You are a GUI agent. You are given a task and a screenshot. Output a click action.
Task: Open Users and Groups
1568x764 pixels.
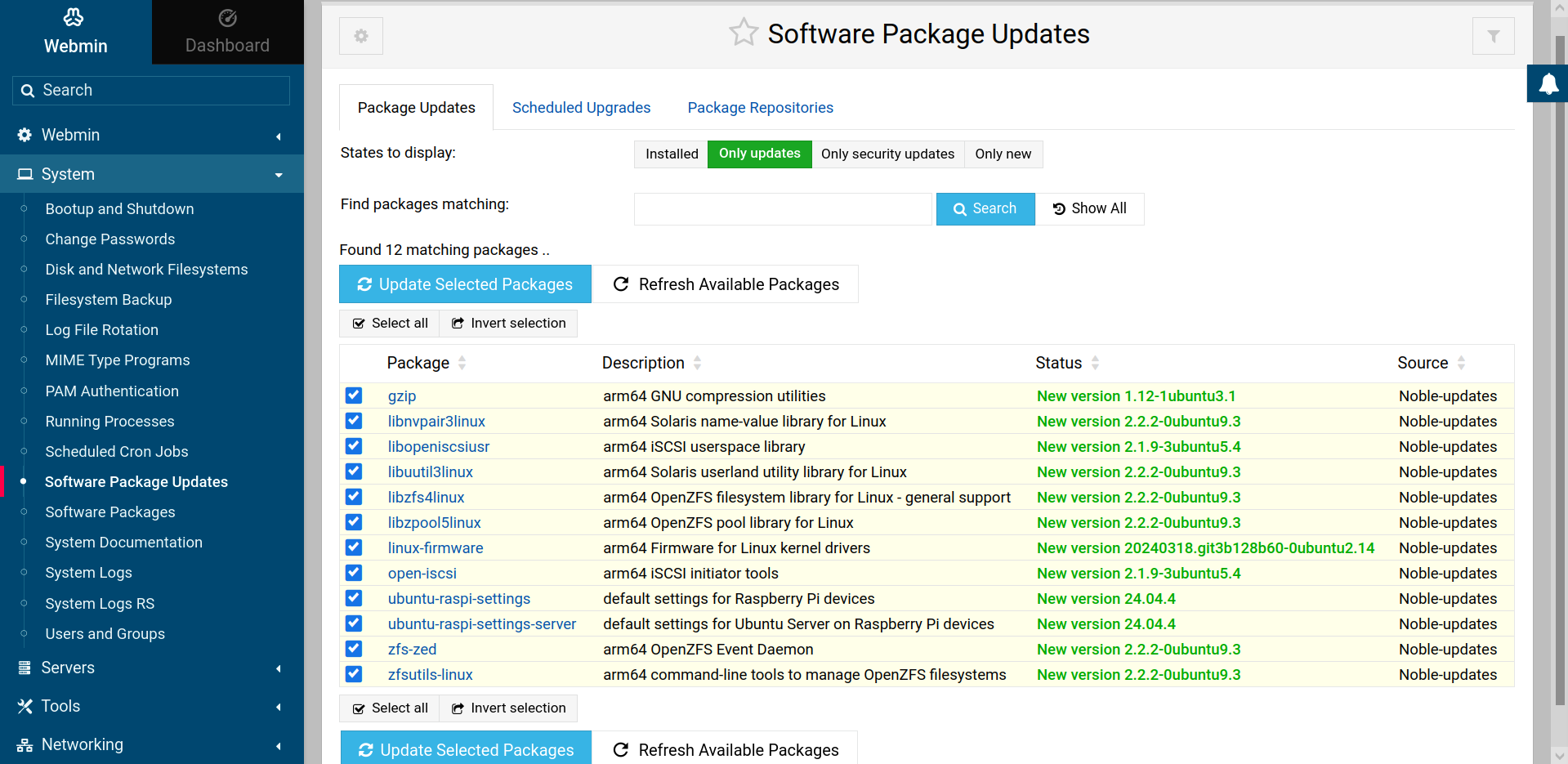pyautogui.click(x=105, y=634)
